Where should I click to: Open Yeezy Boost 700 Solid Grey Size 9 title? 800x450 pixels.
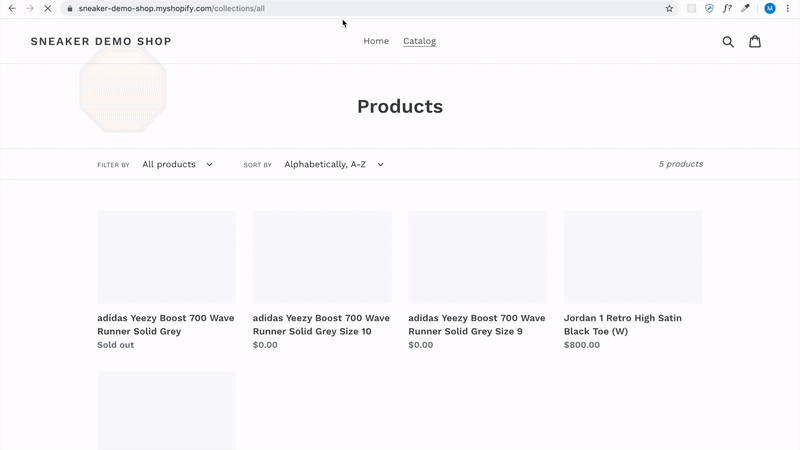pyautogui.click(x=477, y=324)
